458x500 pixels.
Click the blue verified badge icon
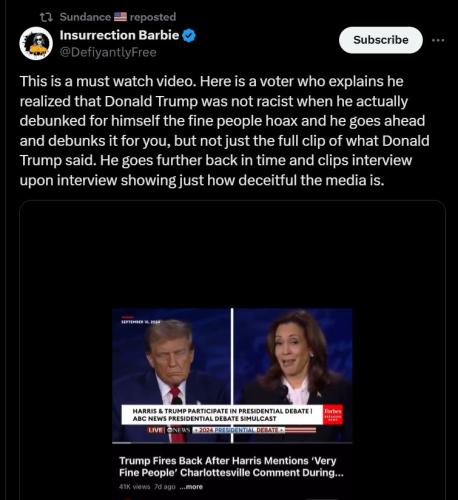click(x=189, y=36)
